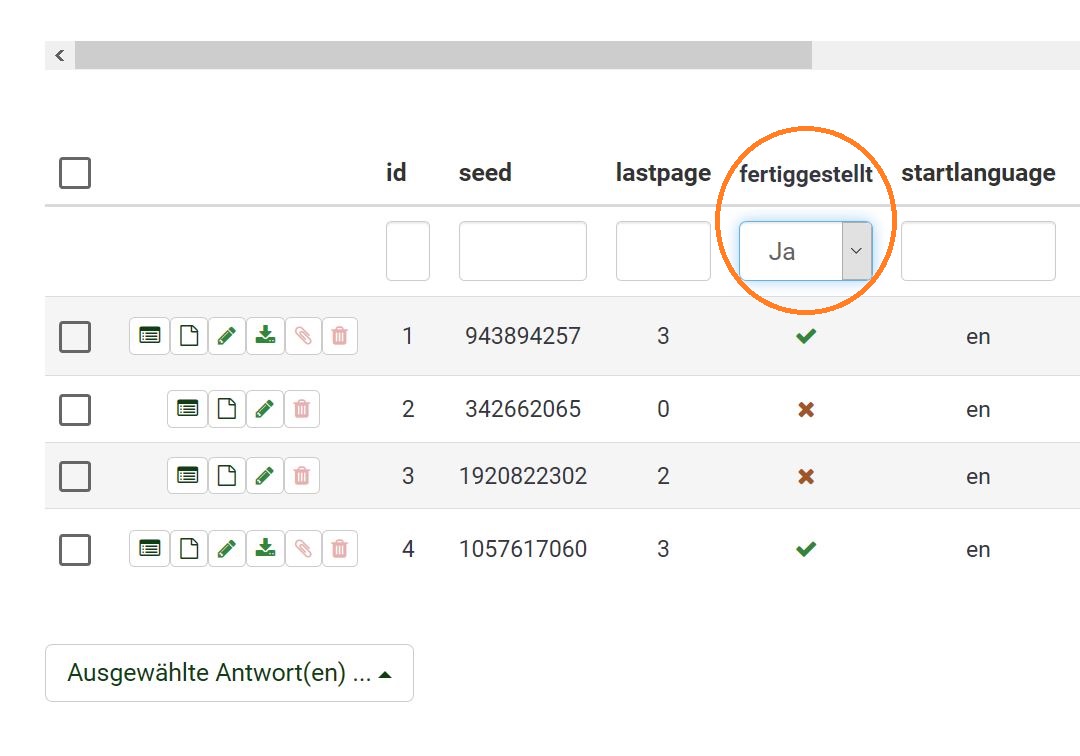The width and height of the screenshot is (1080, 756).
Task: Sort by the lastpage column header
Action: tap(663, 173)
